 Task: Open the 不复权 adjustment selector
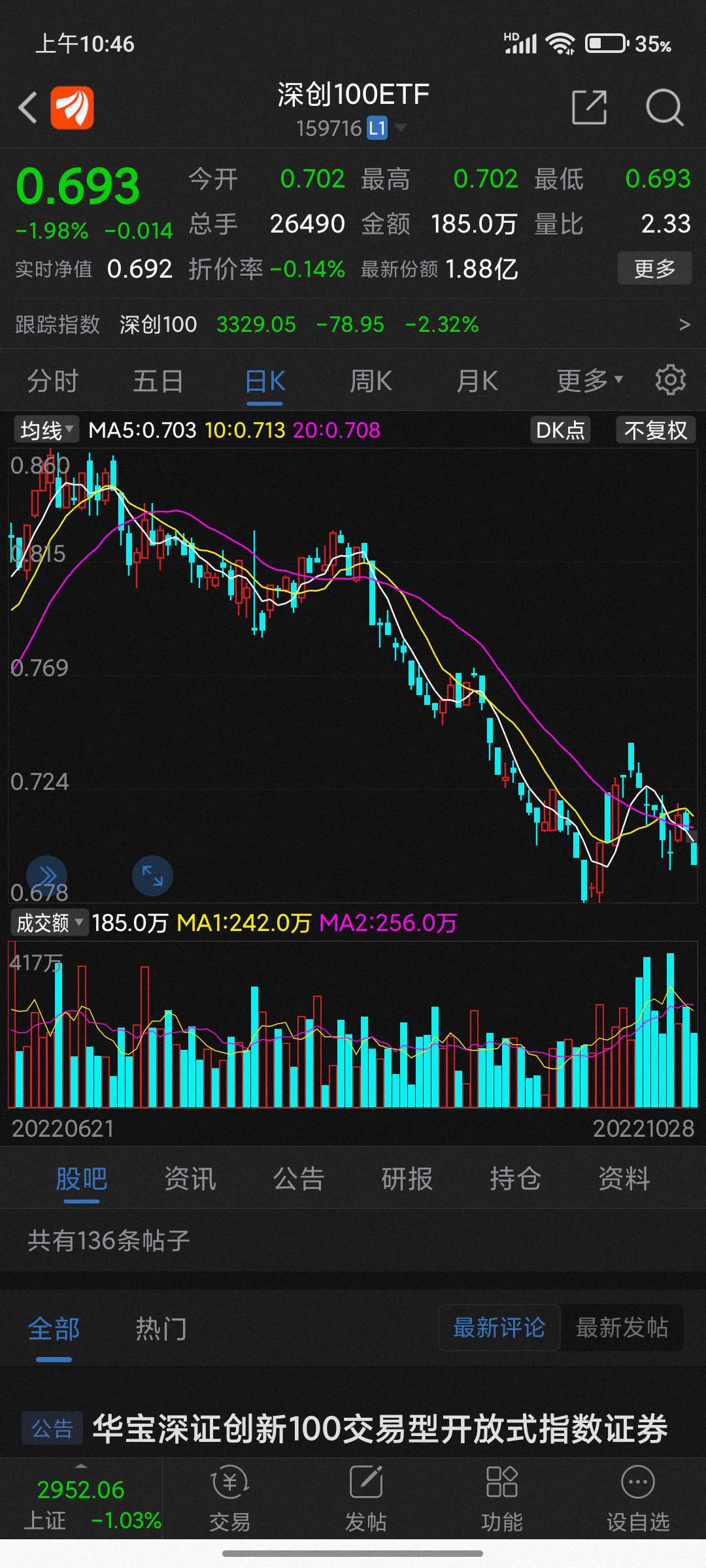point(656,430)
